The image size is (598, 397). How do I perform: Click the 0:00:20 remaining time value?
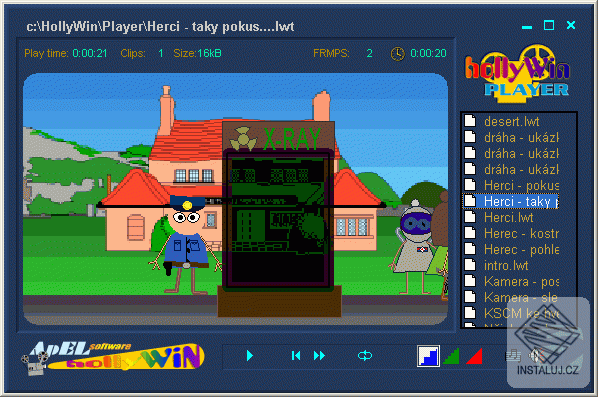428,53
